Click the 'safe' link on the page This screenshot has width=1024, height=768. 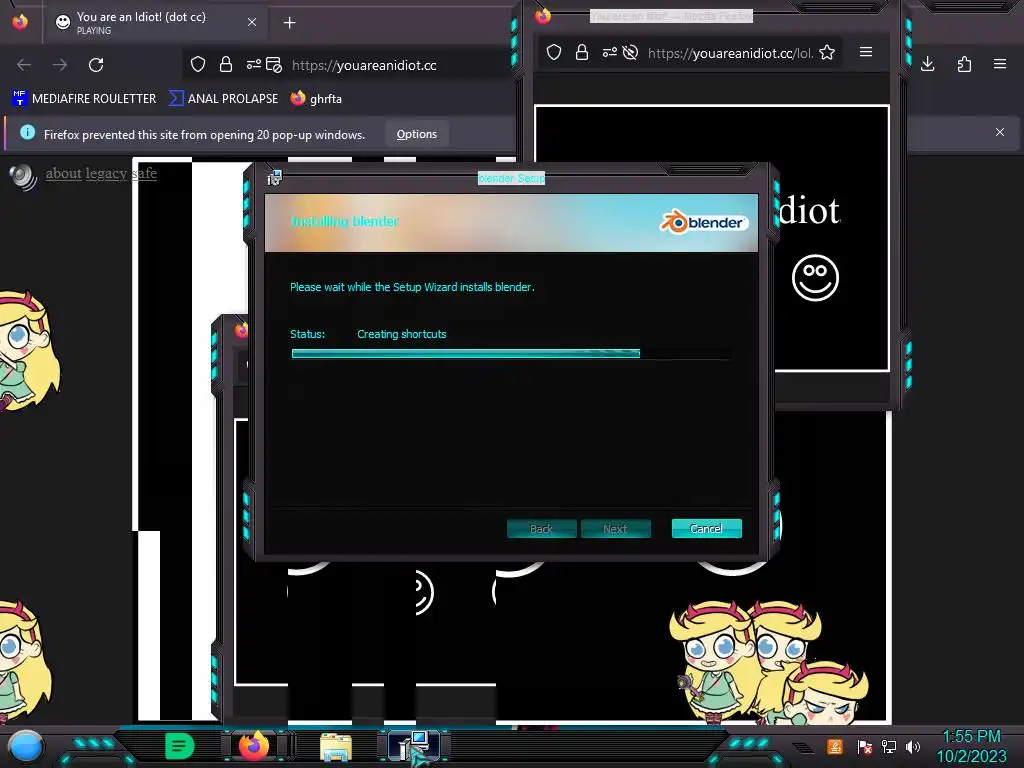[144, 173]
